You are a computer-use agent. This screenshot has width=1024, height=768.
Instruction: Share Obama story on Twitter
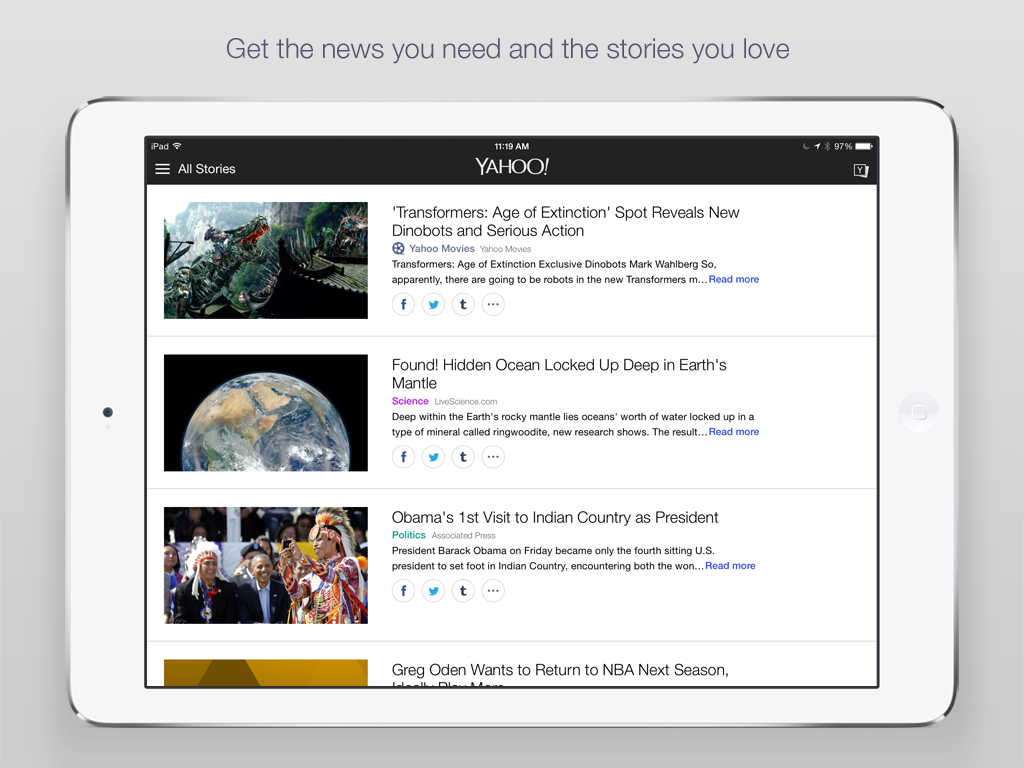(x=433, y=591)
